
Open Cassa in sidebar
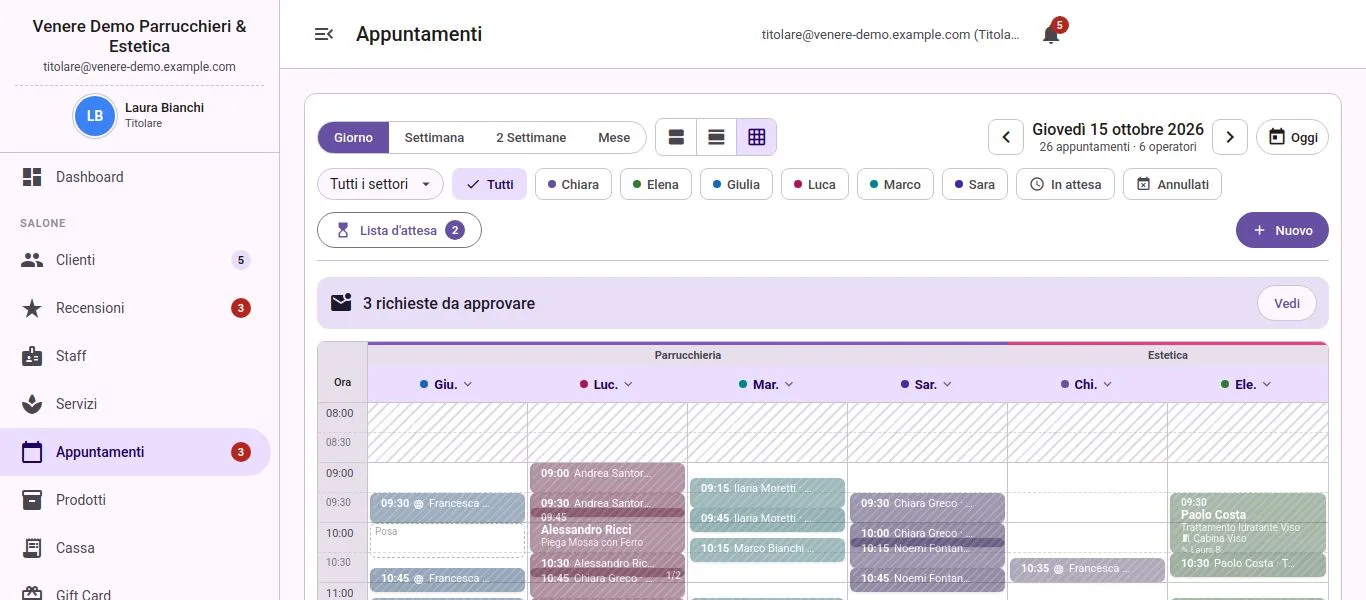(x=135, y=548)
